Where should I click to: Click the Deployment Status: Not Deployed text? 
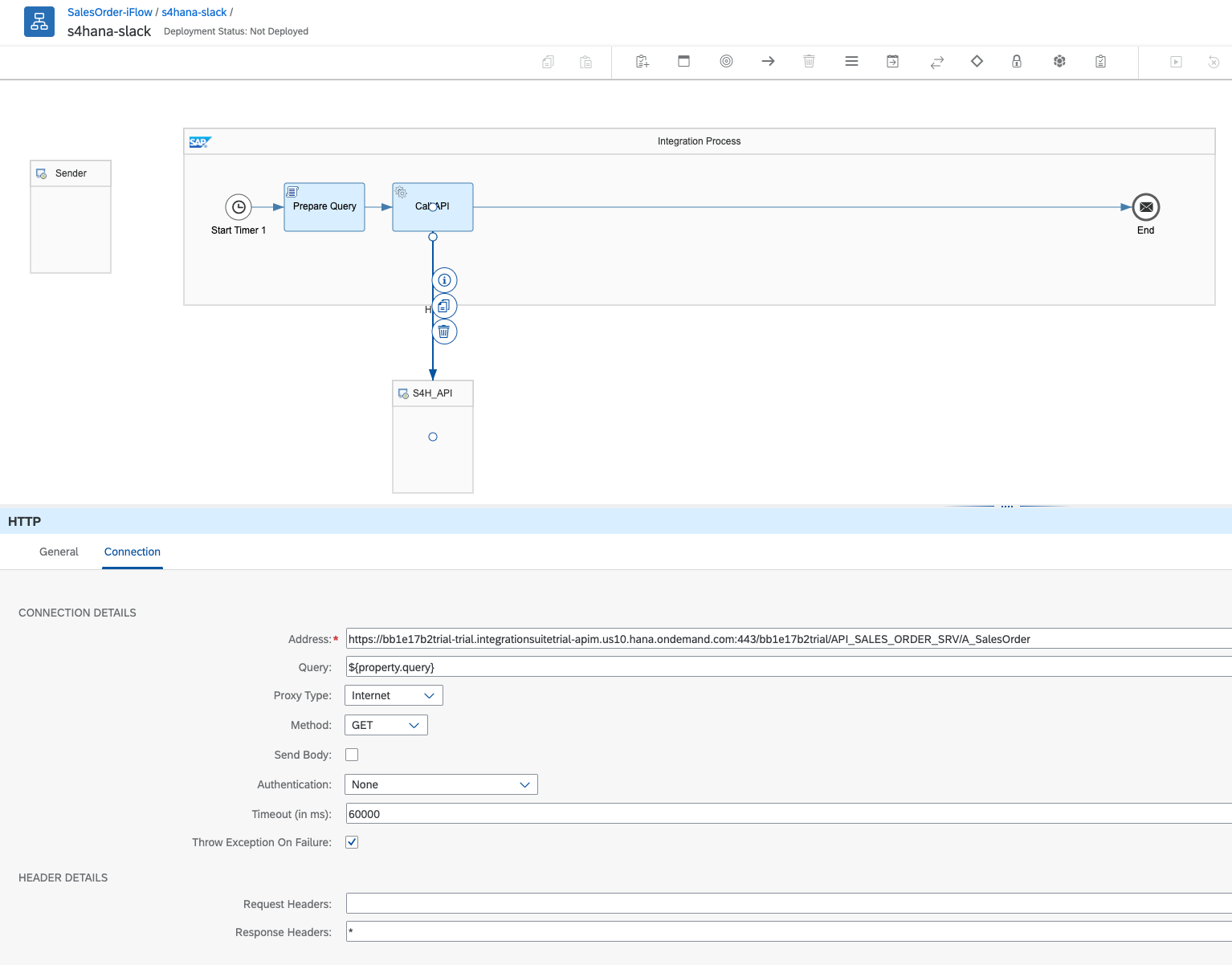(x=236, y=31)
